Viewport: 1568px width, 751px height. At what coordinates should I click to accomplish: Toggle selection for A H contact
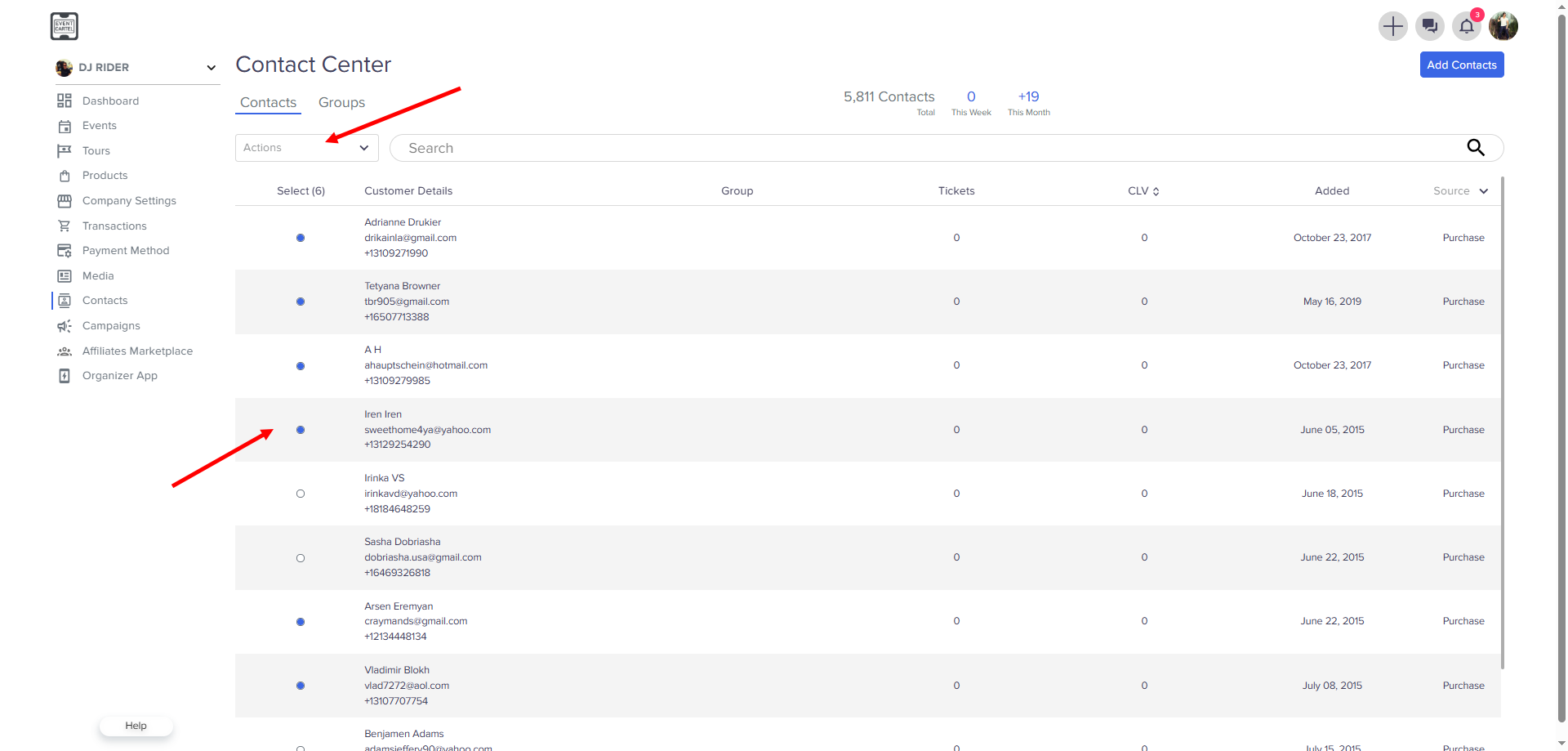tap(301, 366)
